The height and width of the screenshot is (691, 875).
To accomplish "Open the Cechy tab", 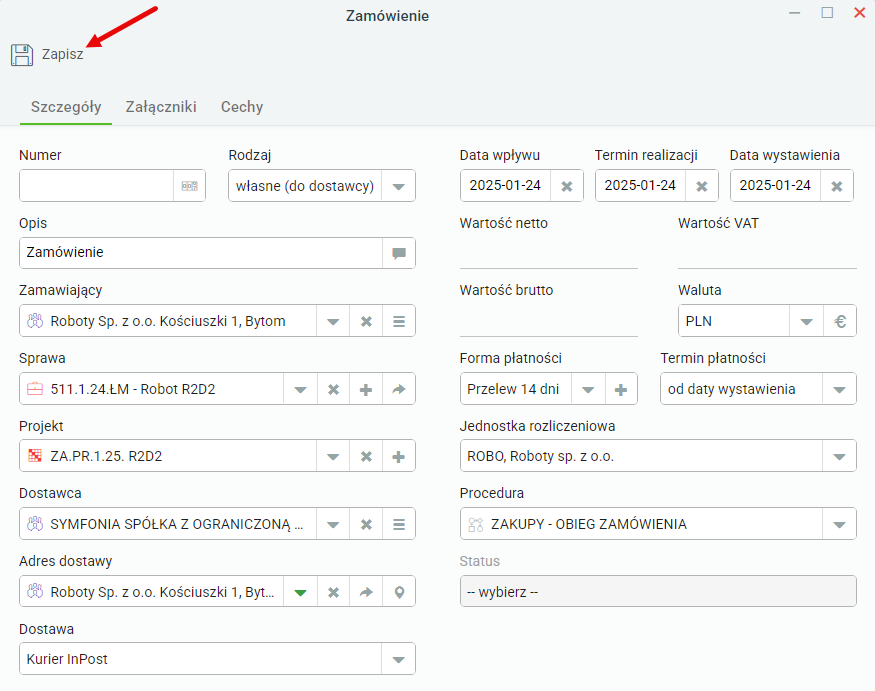I will [x=242, y=107].
